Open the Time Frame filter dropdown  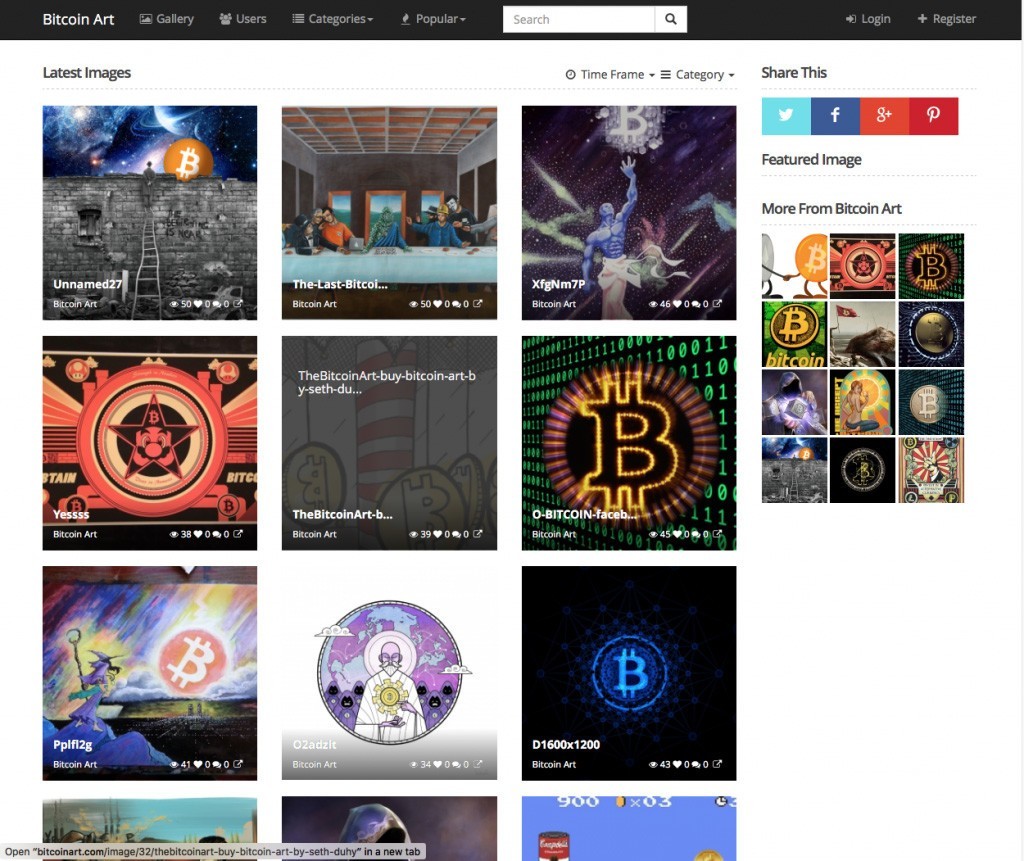coord(610,74)
